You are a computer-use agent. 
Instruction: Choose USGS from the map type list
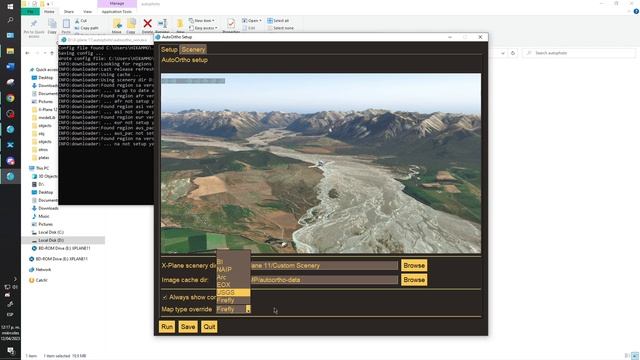233,292
